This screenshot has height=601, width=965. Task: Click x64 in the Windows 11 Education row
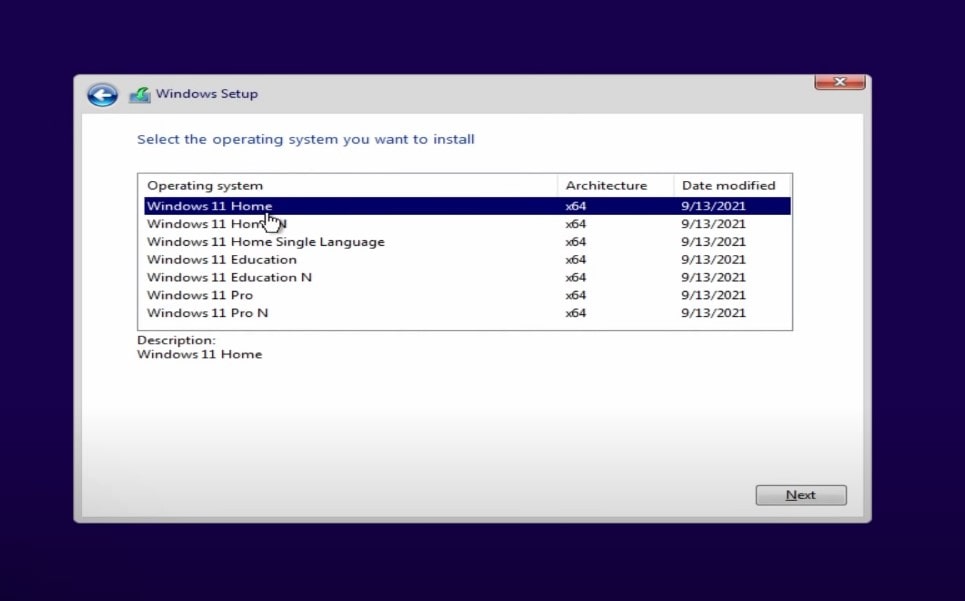pyautogui.click(x=575, y=260)
